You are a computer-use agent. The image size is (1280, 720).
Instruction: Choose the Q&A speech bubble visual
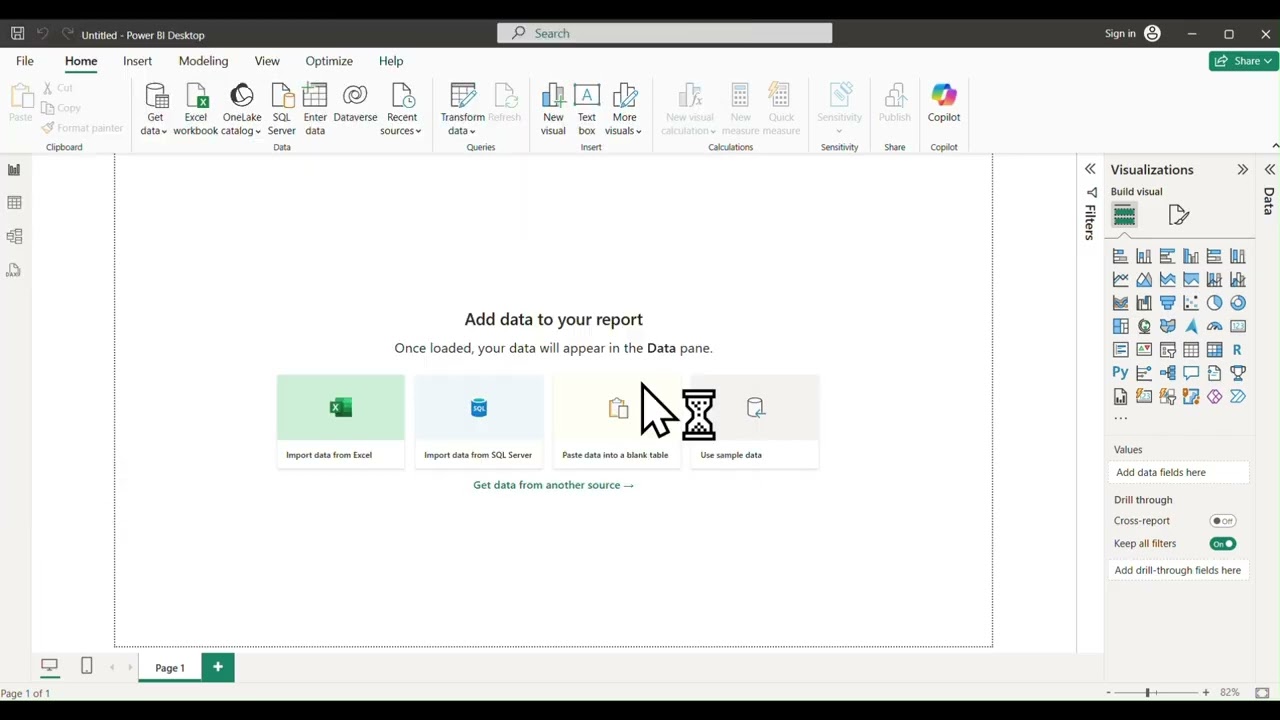tap(1191, 373)
